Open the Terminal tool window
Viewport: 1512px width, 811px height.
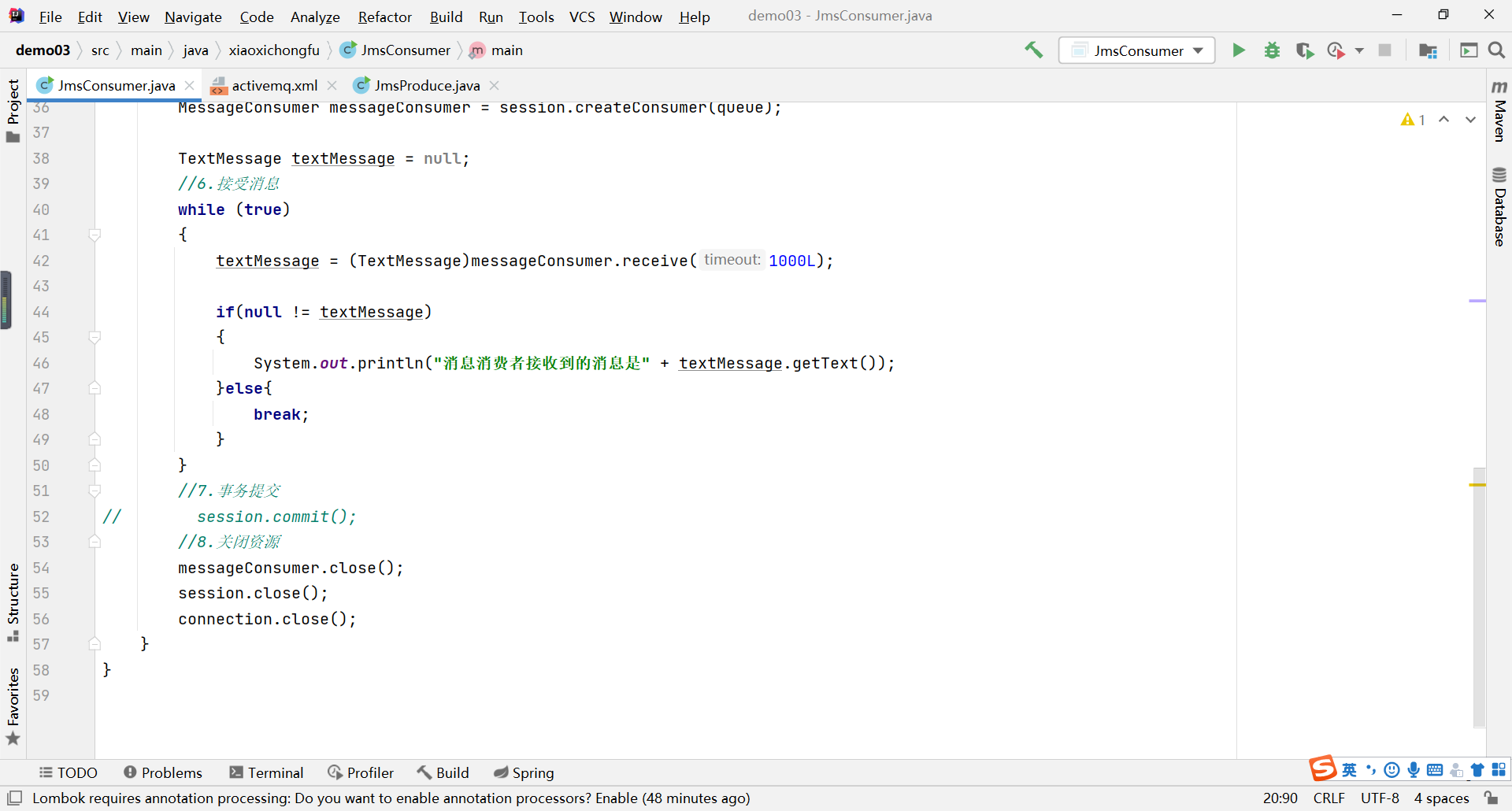[x=266, y=772]
